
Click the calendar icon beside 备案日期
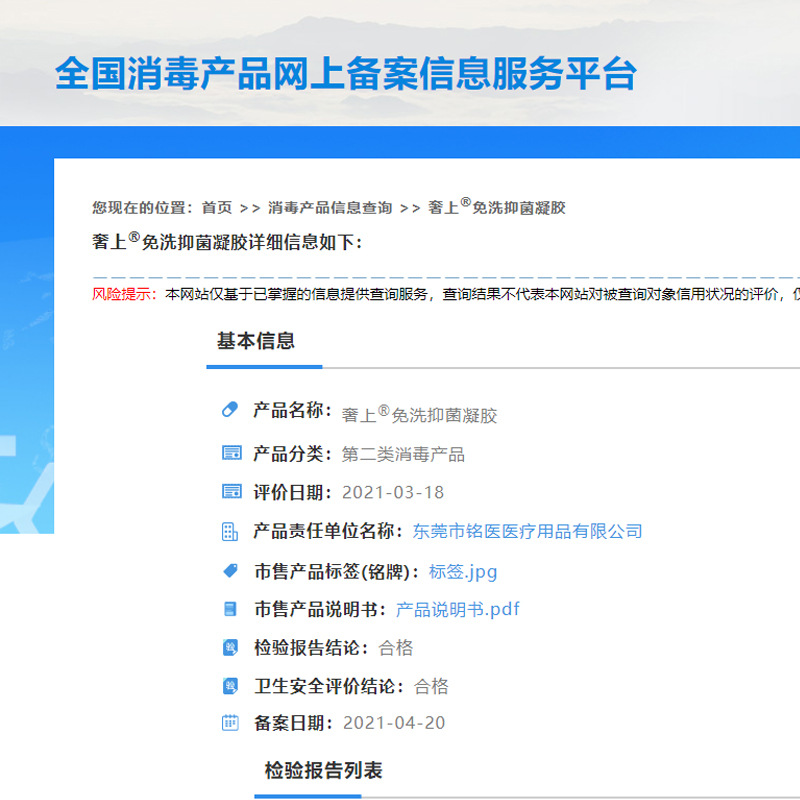point(230,722)
